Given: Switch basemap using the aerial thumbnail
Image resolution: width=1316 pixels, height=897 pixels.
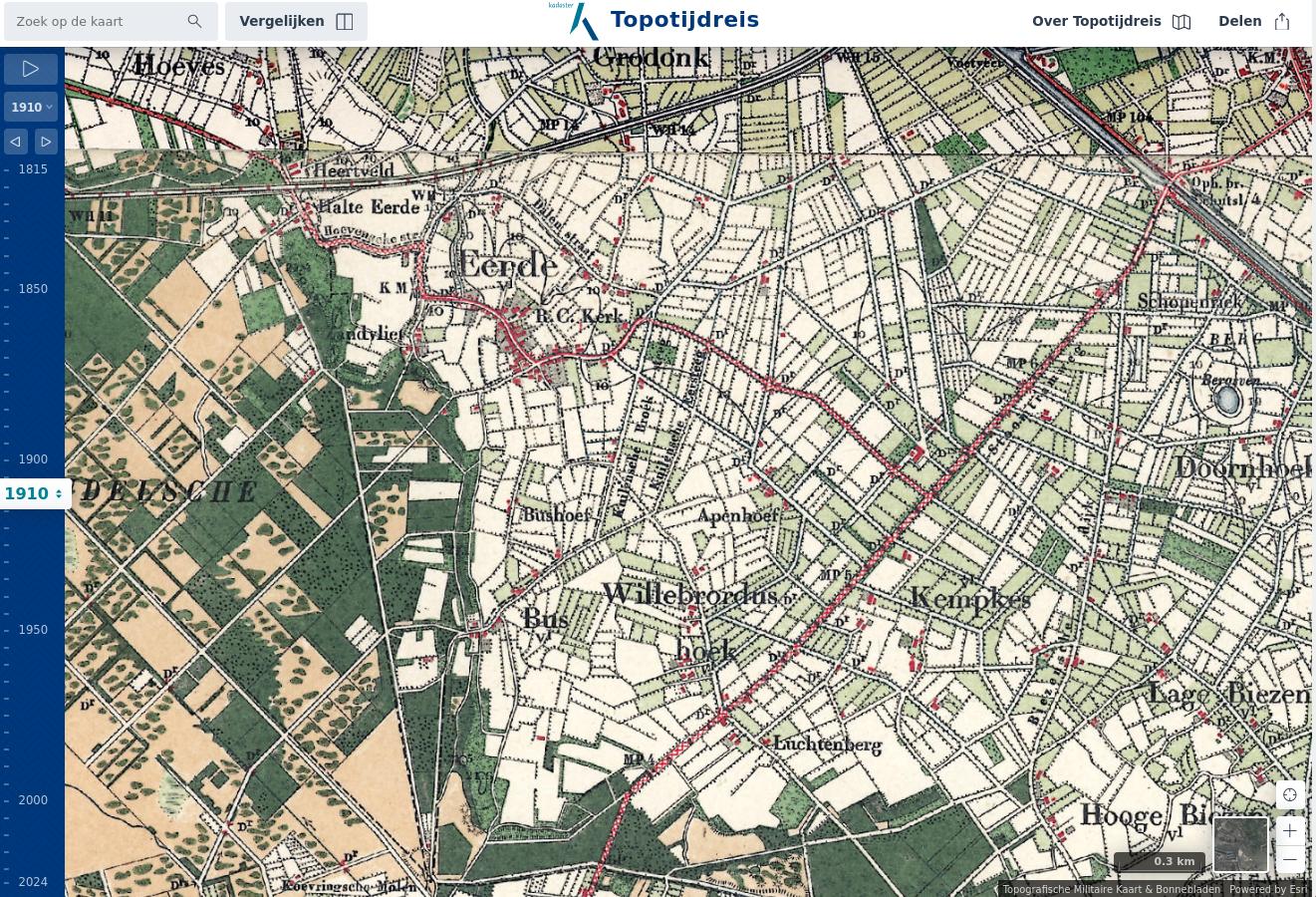Looking at the screenshot, I should (1240, 844).
